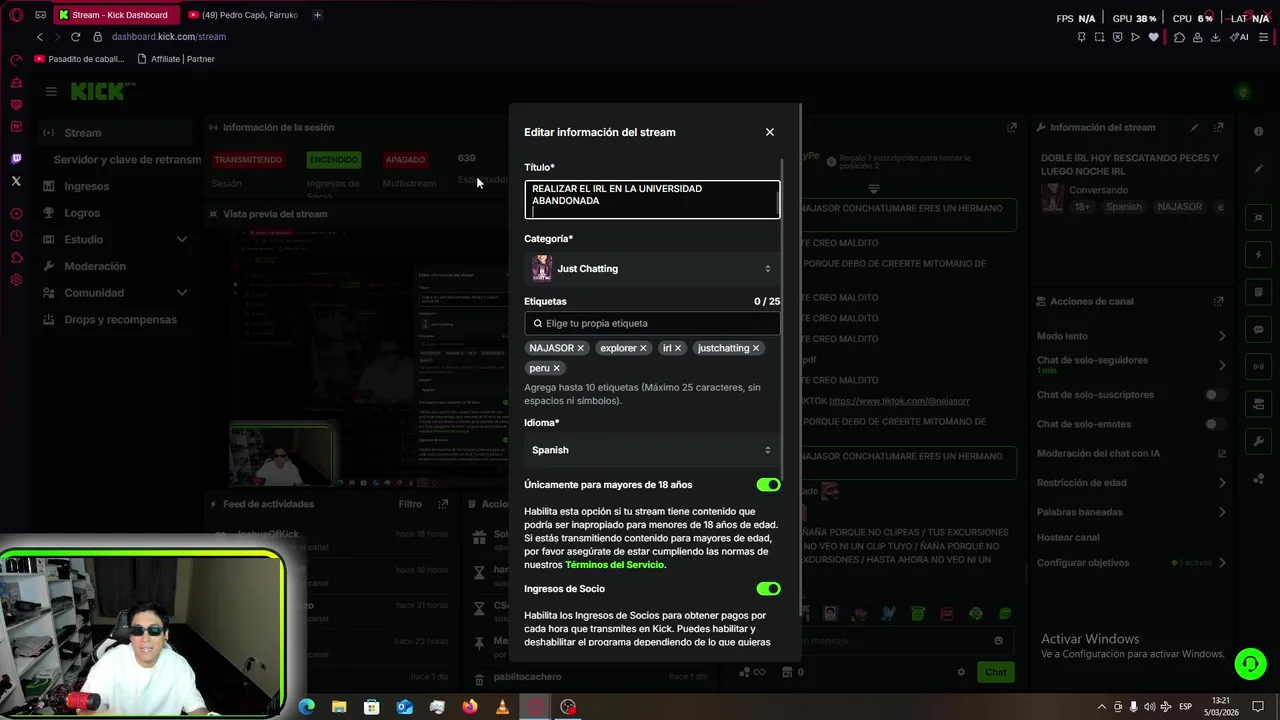
Task: Click the green Chat send button
Action: coord(995,672)
